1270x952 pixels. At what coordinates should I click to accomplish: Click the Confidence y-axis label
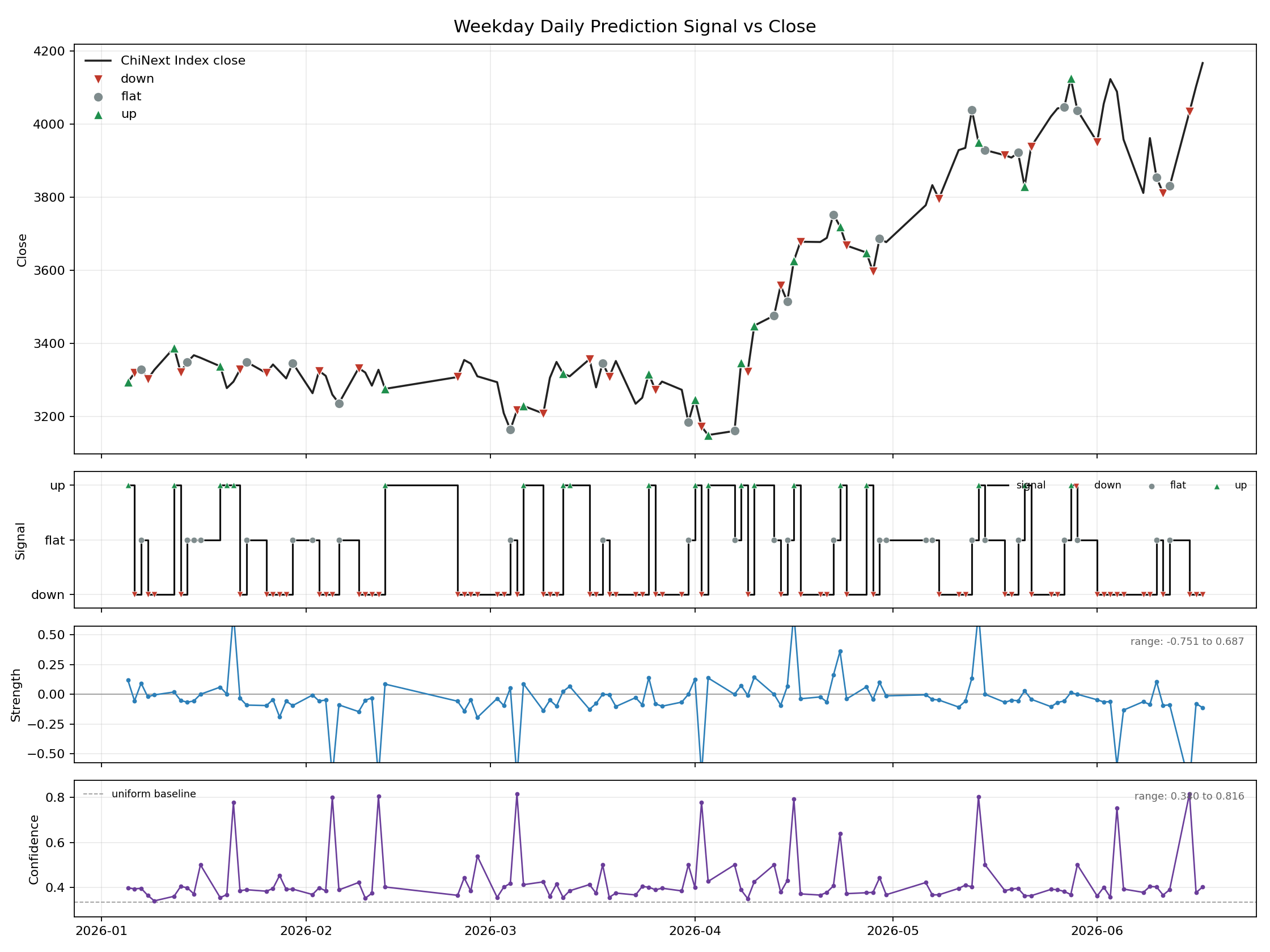(x=34, y=849)
